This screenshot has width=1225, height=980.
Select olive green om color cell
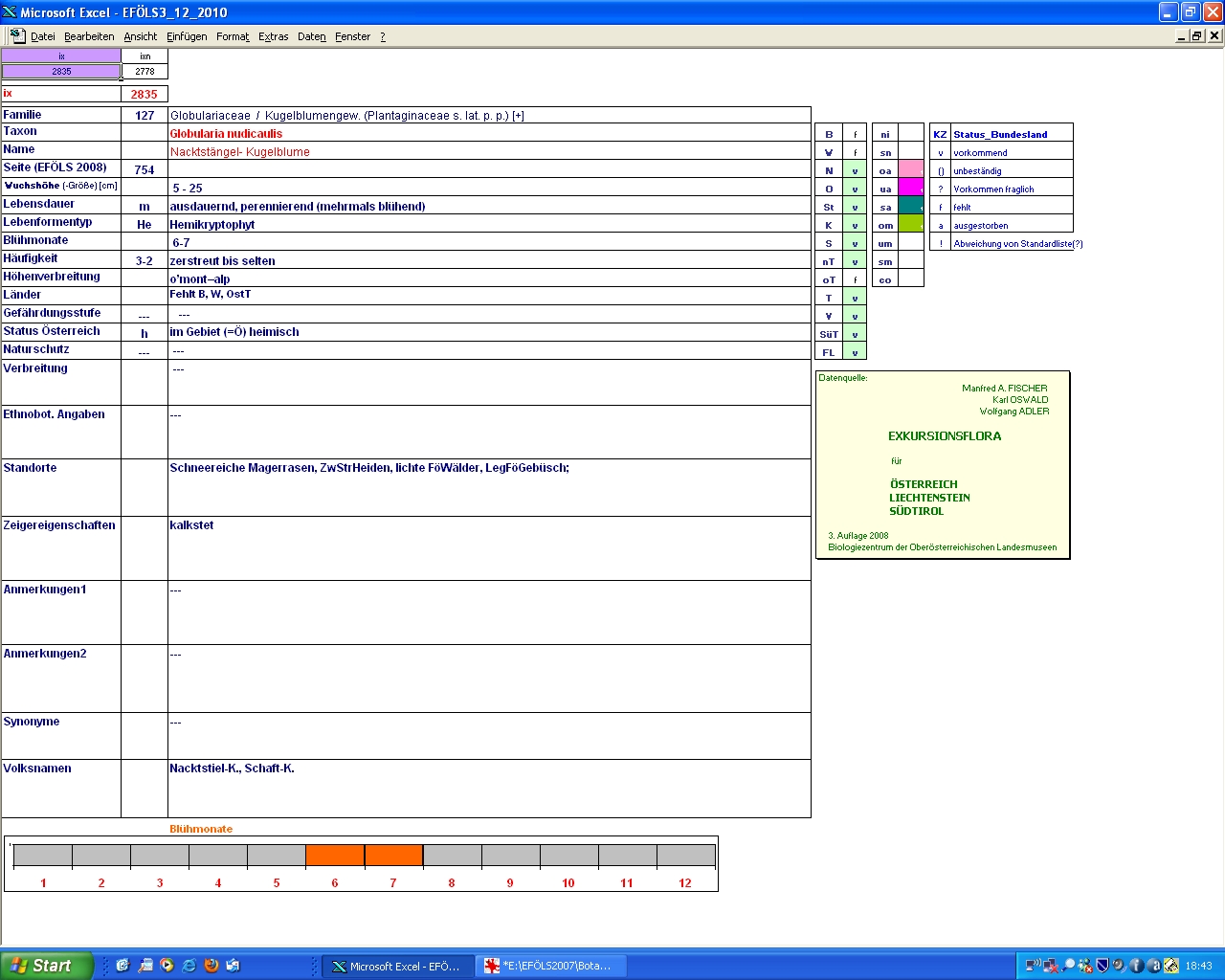click(910, 225)
